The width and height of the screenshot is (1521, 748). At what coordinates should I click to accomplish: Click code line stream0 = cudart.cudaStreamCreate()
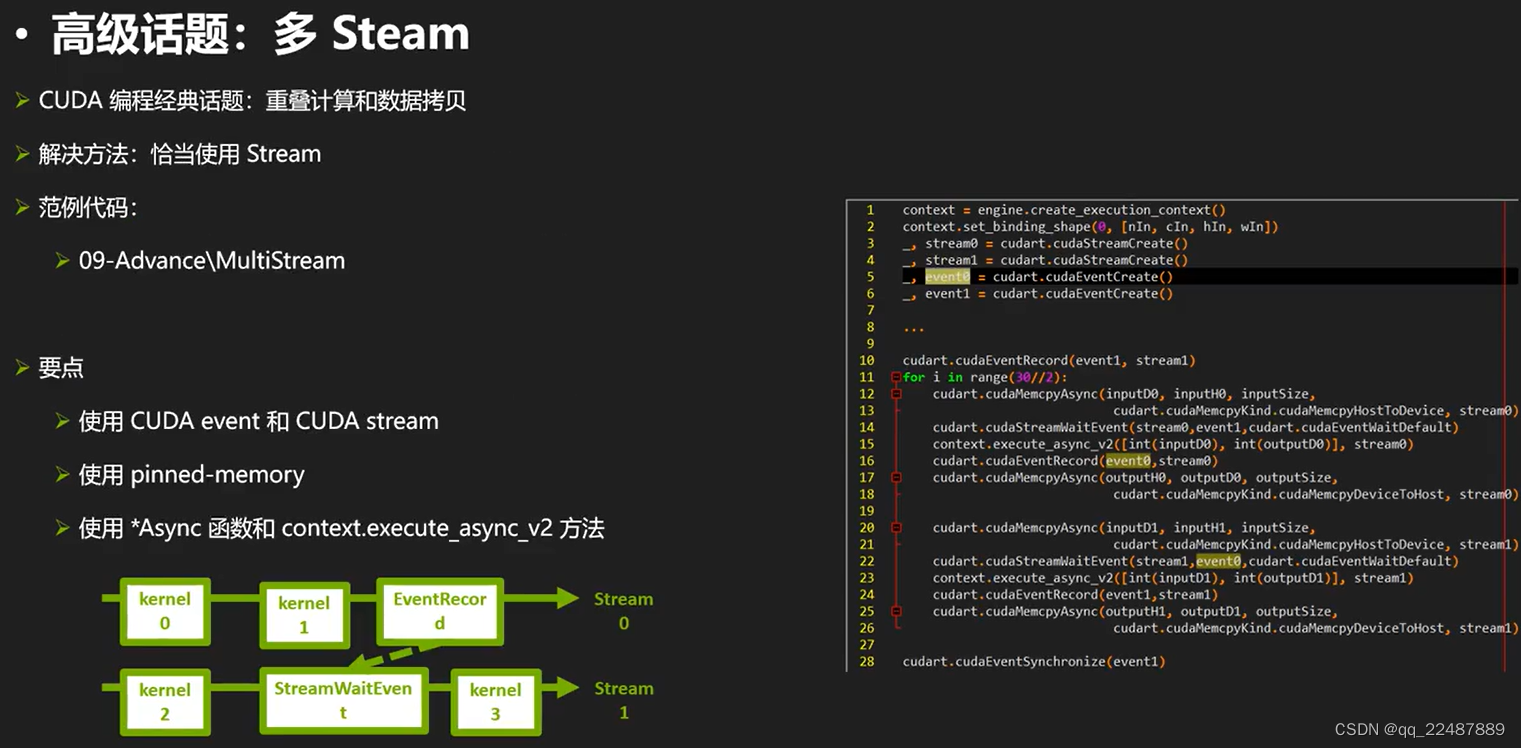(x=1046, y=243)
